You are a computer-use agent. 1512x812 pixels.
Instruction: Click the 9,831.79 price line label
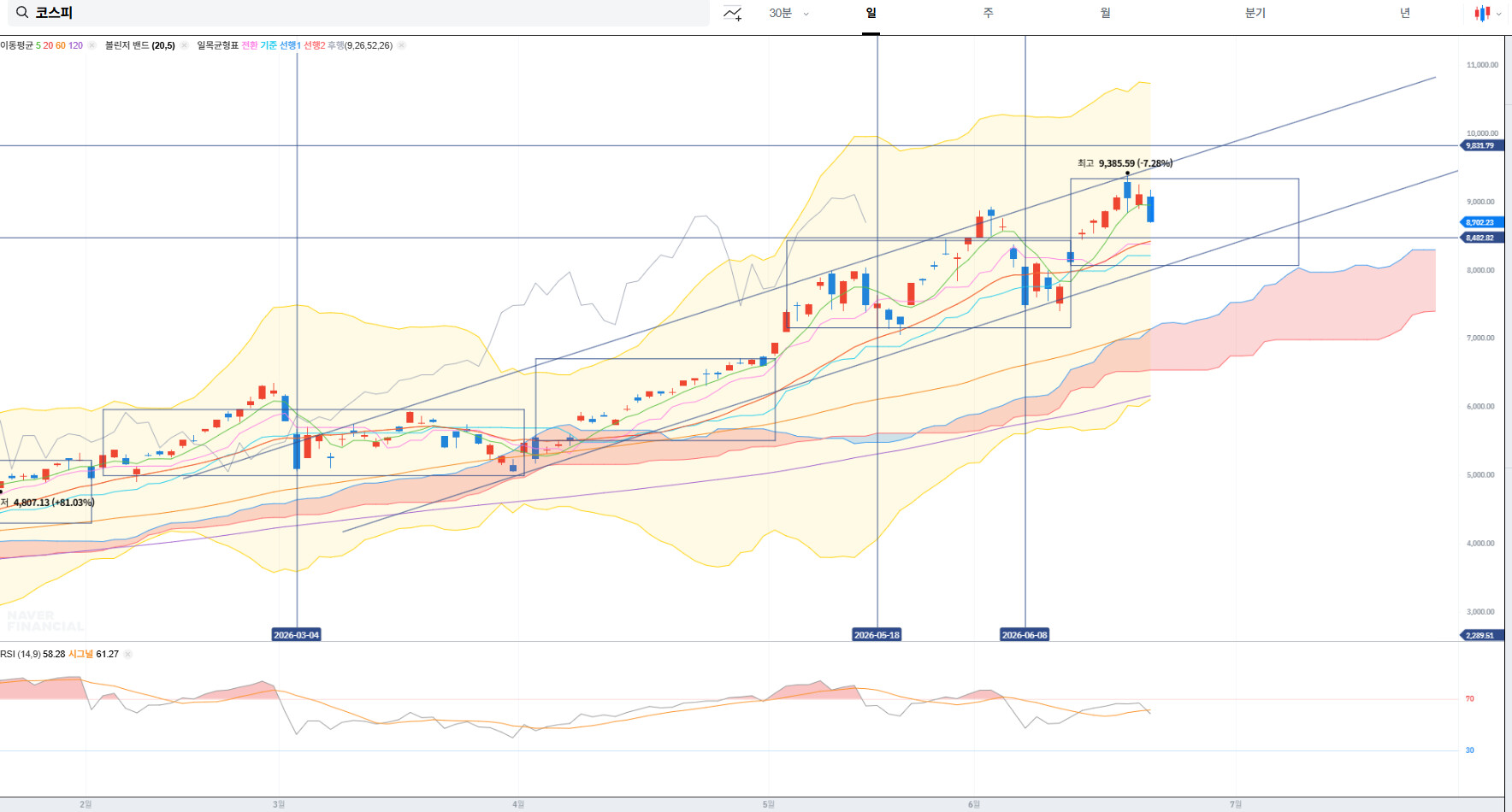click(x=1480, y=145)
